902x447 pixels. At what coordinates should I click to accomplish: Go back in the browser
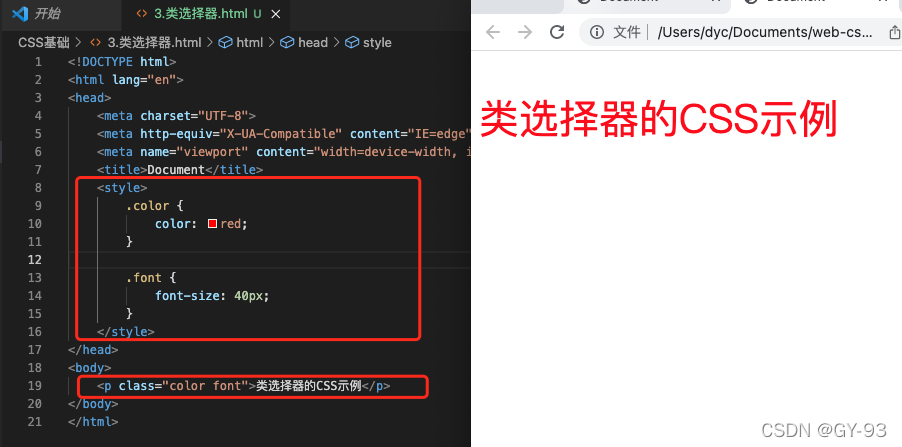pos(493,32)
